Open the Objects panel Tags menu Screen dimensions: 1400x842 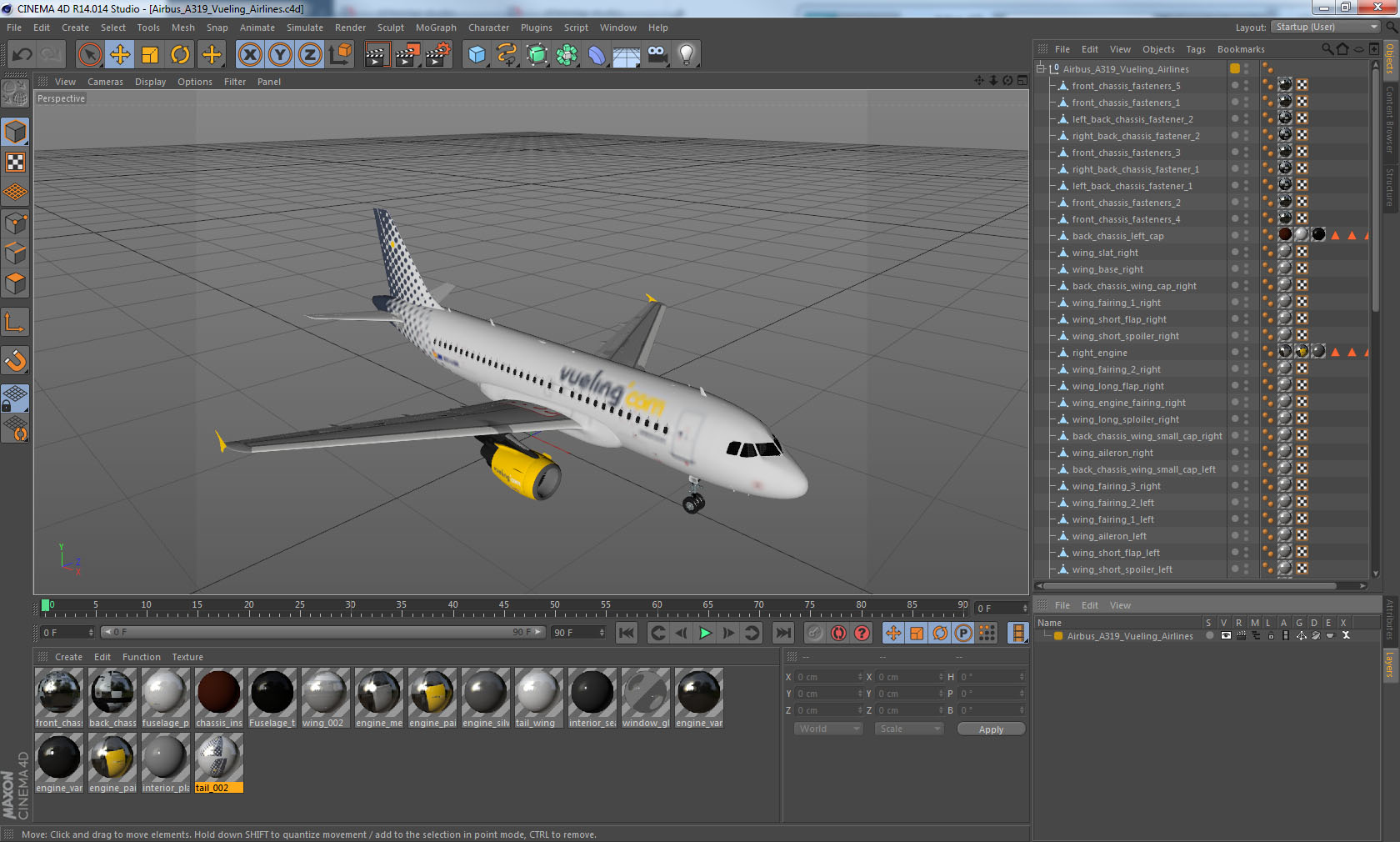click(1196, 49)
